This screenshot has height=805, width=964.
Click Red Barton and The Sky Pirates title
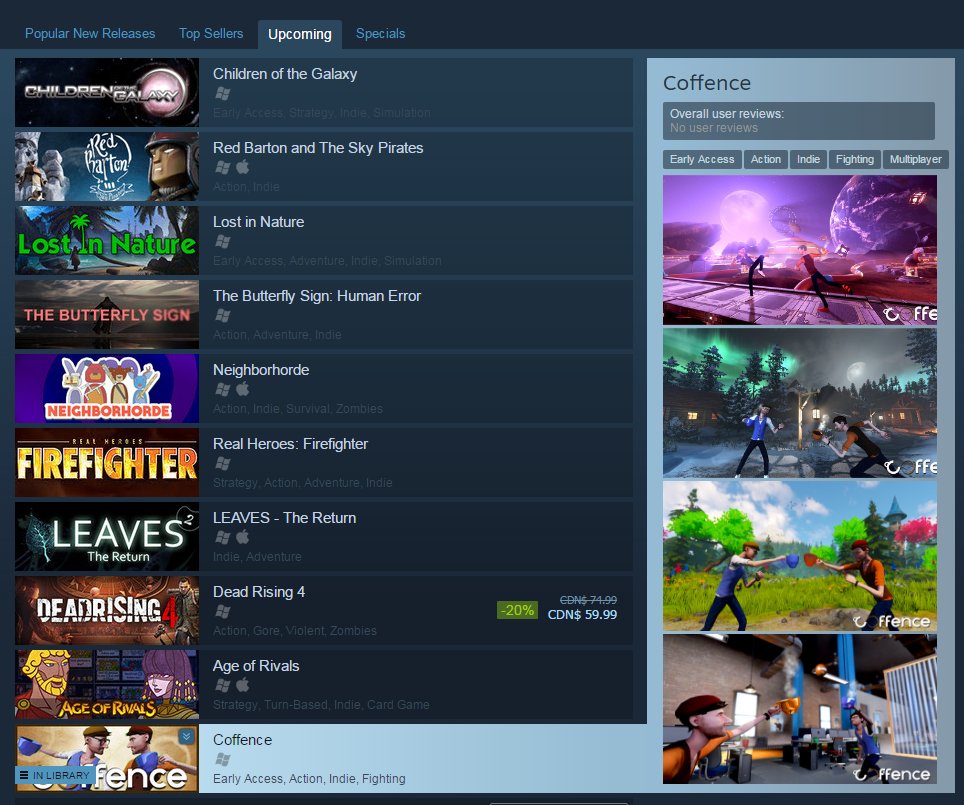(x=318, y=148)
